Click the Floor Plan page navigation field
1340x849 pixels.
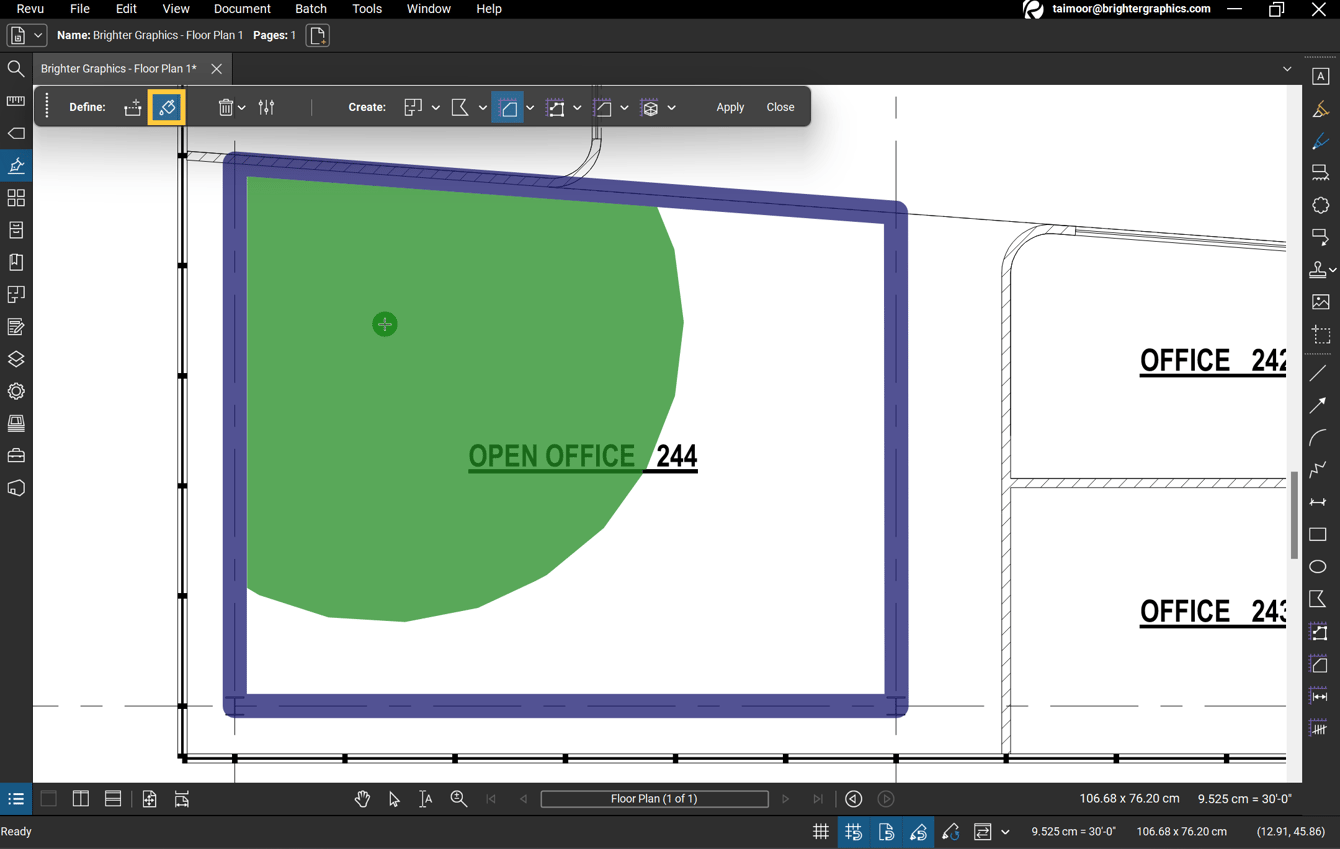point(654,799)
